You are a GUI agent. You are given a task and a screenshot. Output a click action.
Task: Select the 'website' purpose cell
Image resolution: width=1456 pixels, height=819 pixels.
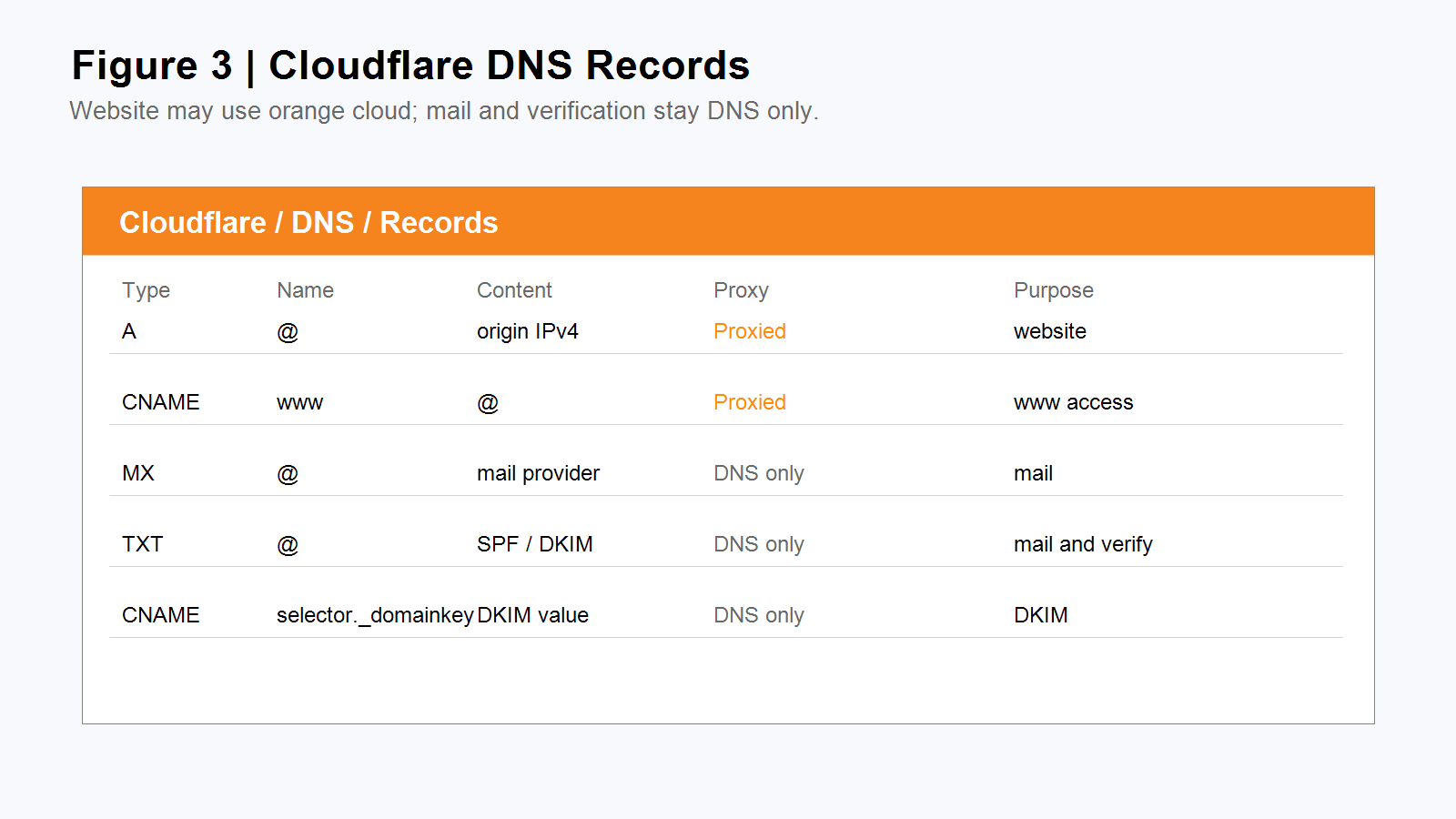pyautogui.click(x=1050, y=331)
